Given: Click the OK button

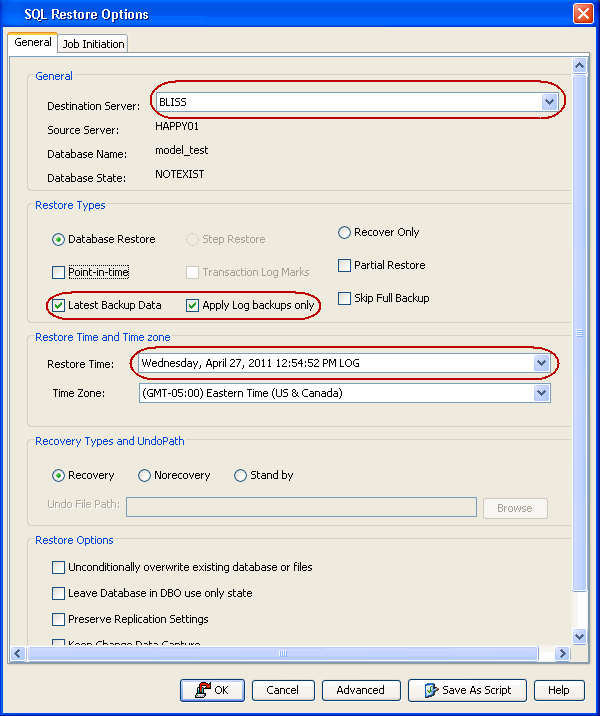Looking at the screenshot, I should (212, 690).
